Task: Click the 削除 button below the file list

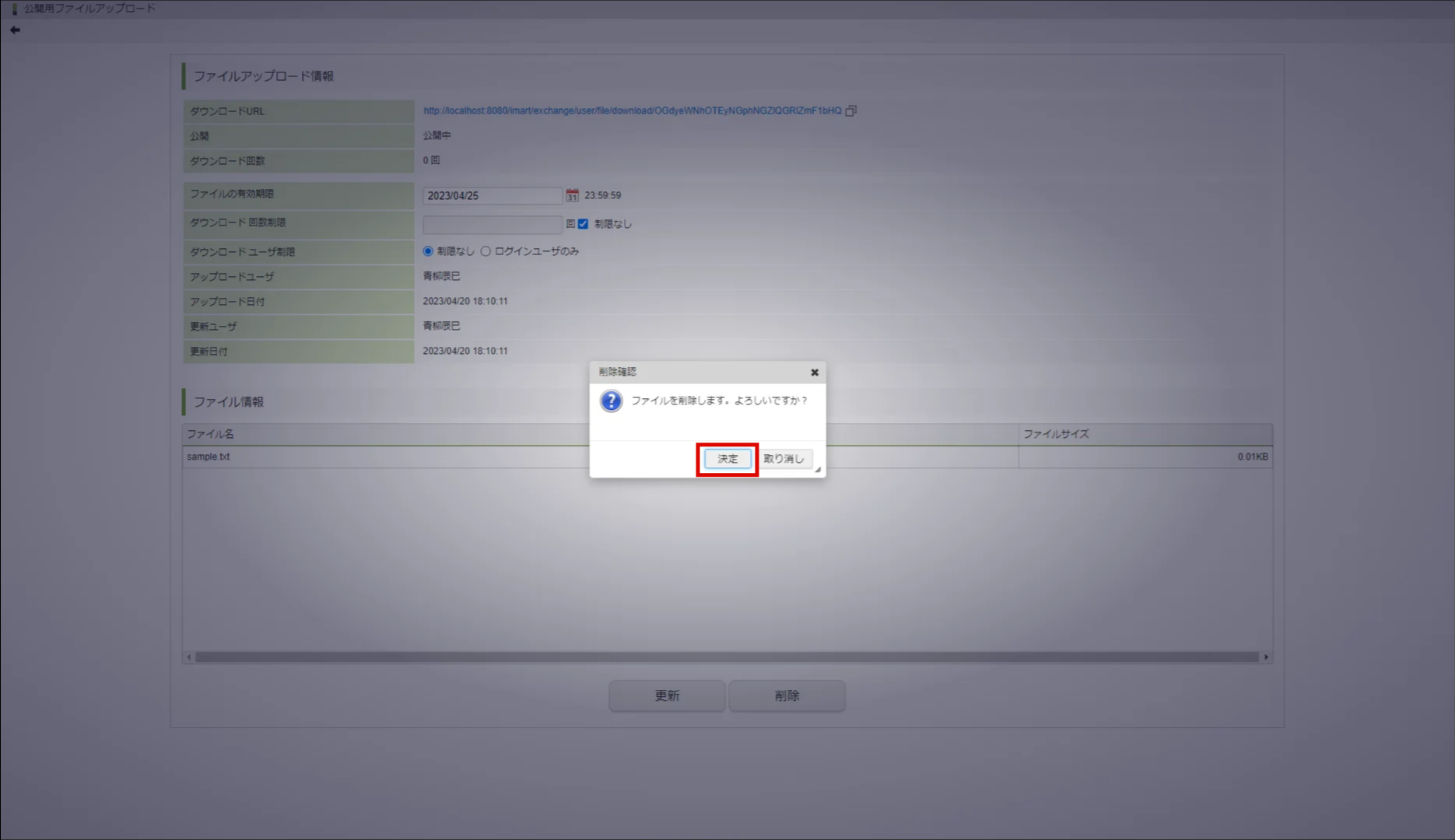Action: click(787, 695)
